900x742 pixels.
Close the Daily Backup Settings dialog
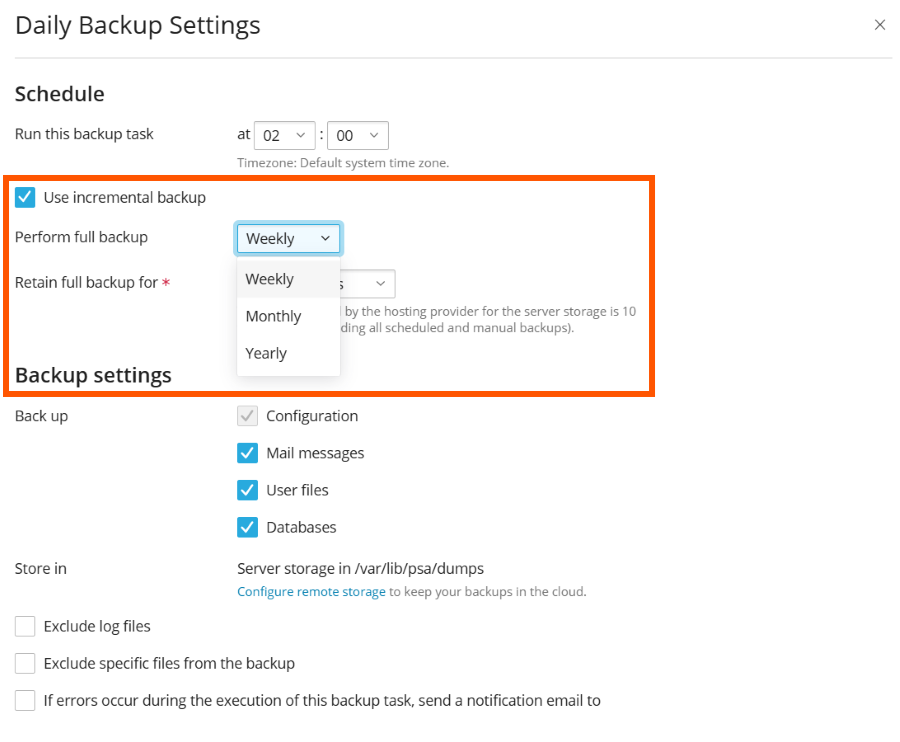pos(880,25)
